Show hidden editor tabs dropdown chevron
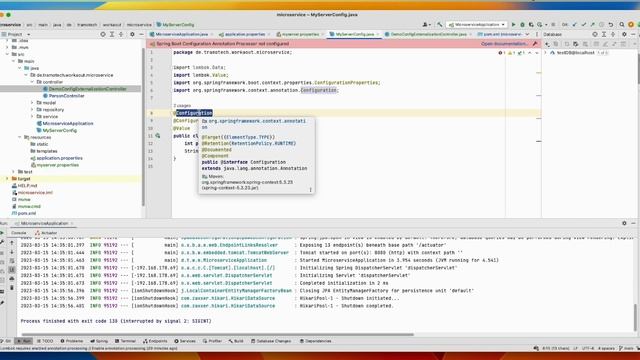The width and height of the screenshot is (640, 360). pyautogui.click(x=527, y=34)
